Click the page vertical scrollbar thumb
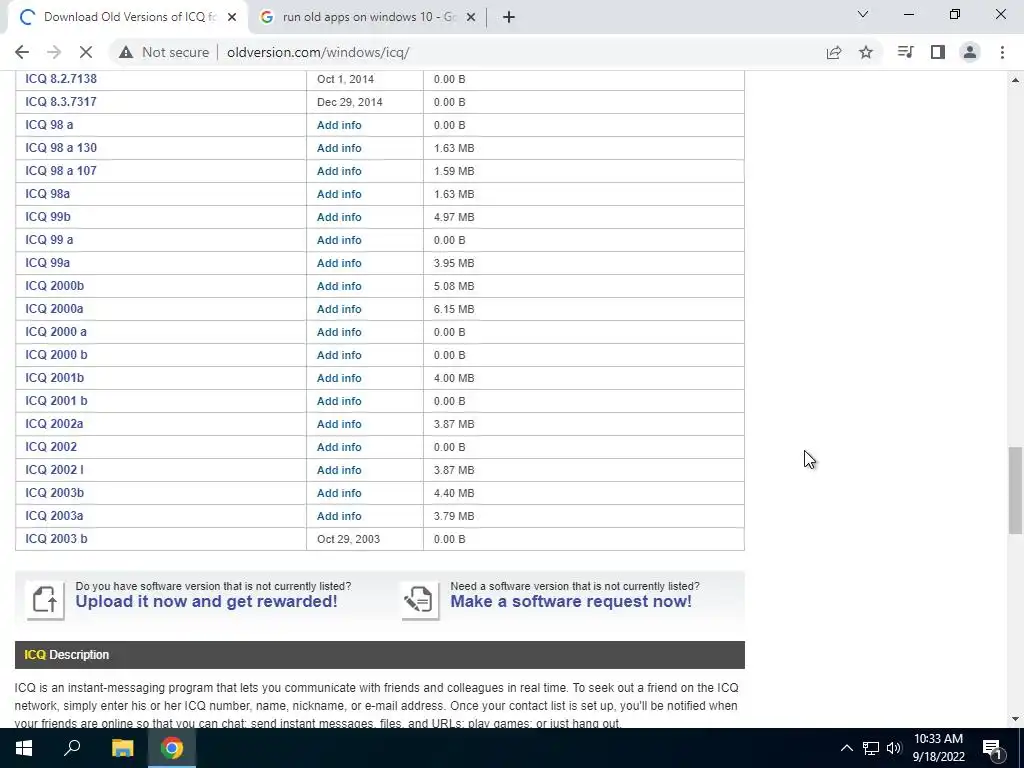 coord(1015,490)
